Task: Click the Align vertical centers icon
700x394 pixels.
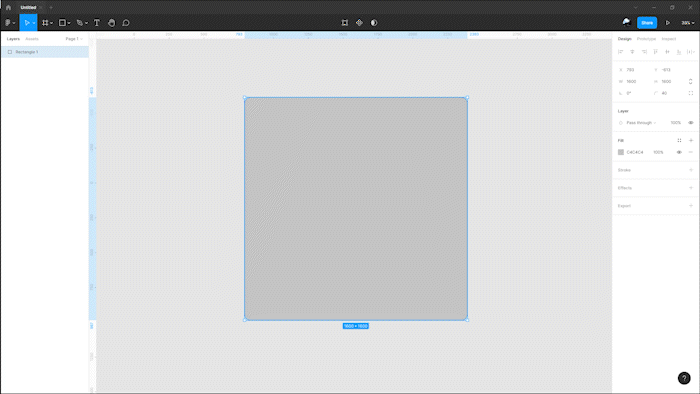Action: click(x=667, y=52)
